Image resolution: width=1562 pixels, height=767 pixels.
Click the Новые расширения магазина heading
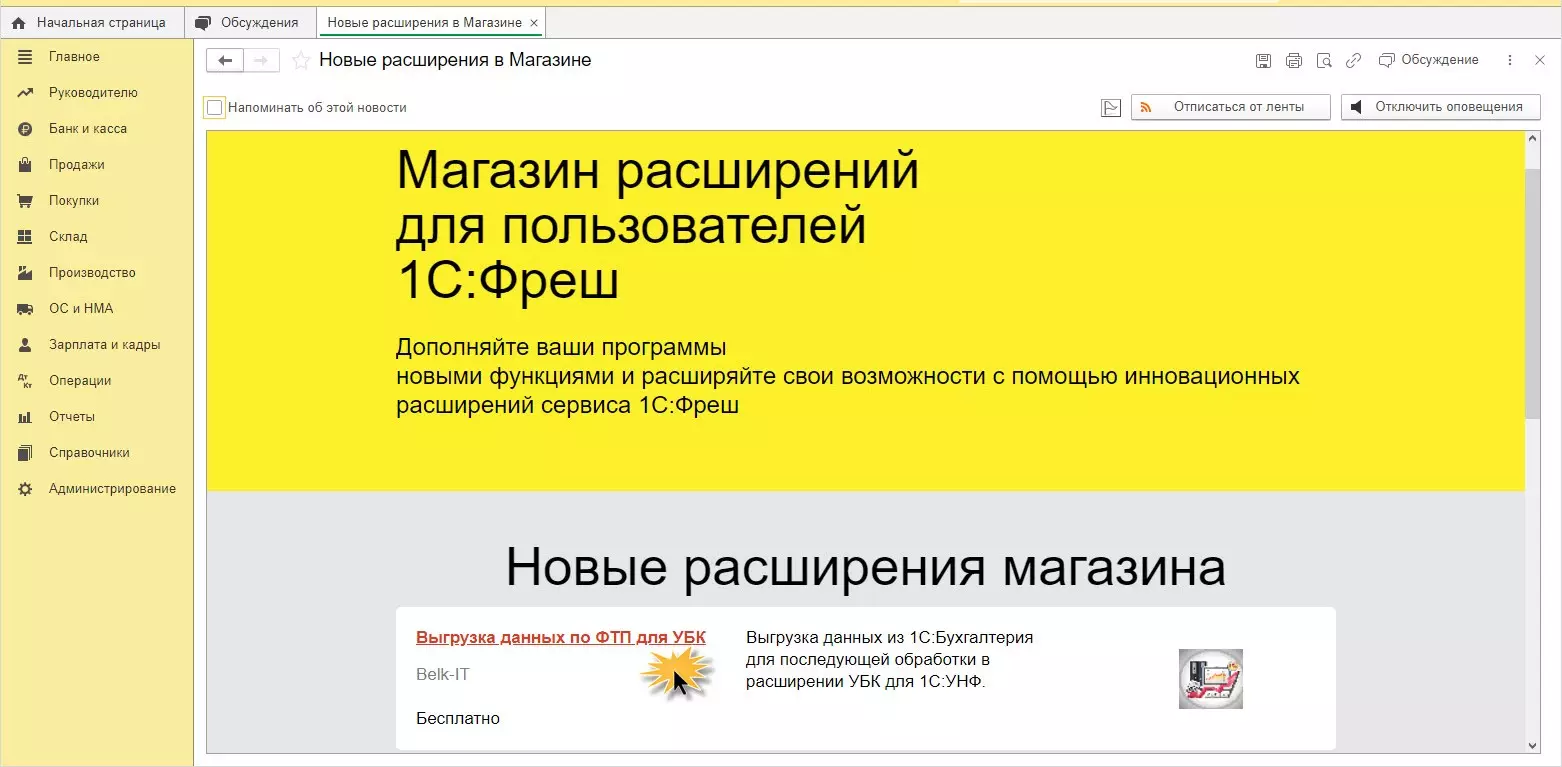coord(866,567)
